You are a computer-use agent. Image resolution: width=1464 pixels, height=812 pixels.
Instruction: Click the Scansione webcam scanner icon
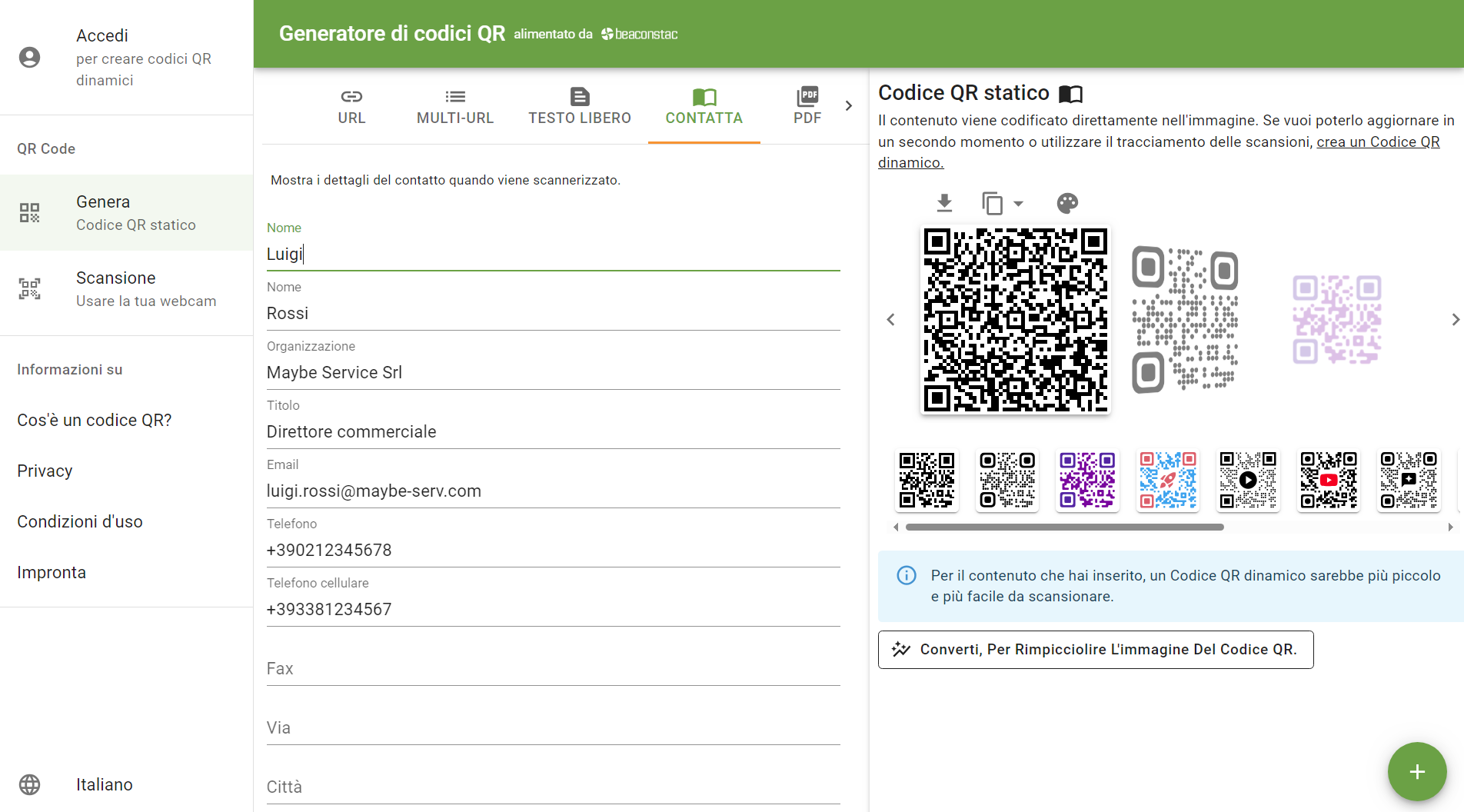click(x=29, y=289)
